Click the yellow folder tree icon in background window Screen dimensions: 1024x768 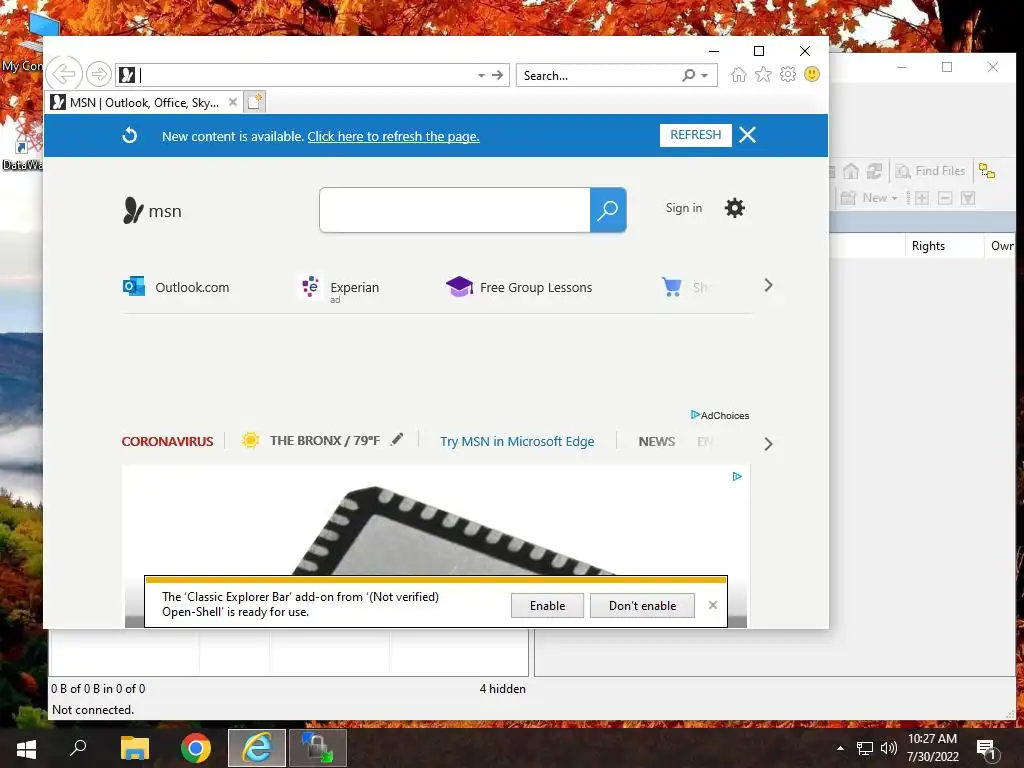coord(987,171)
